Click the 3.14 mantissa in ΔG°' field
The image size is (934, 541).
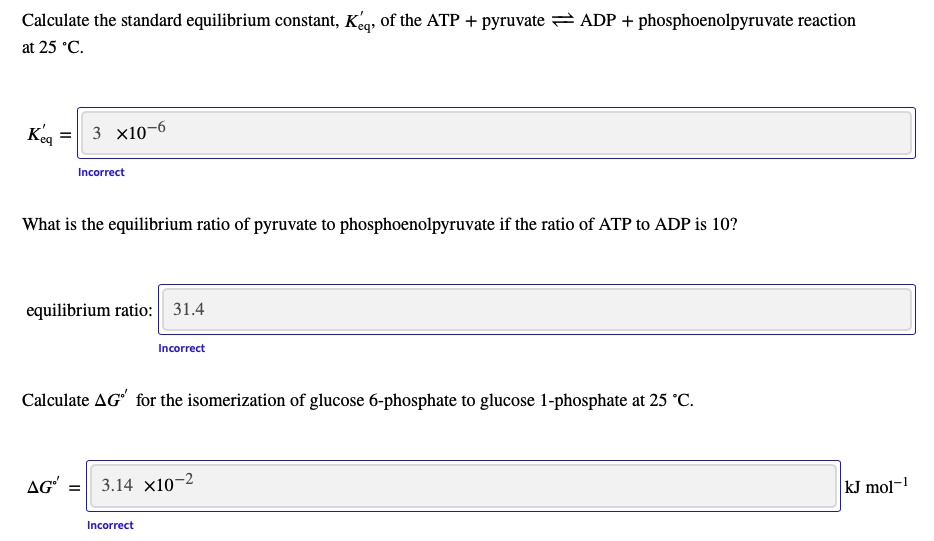coord(117,486)
